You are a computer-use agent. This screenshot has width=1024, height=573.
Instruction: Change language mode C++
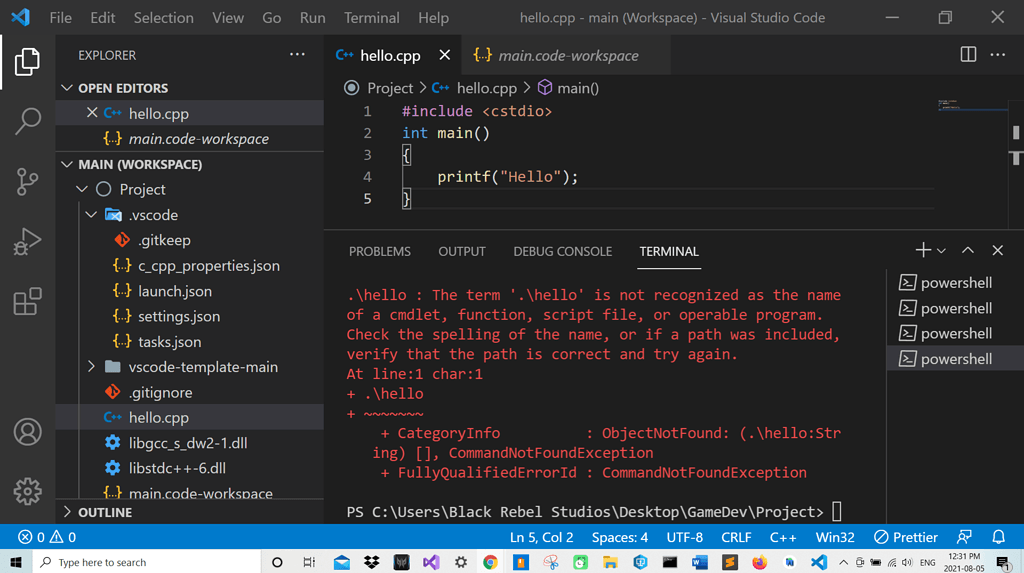(783, 537)
